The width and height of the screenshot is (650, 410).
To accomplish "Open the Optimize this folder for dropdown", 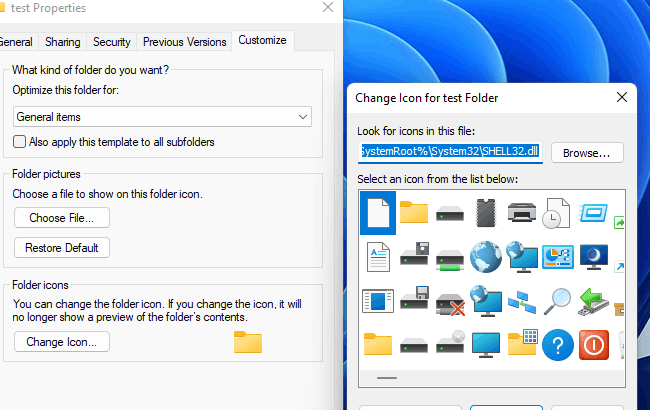I will [162, 117].
